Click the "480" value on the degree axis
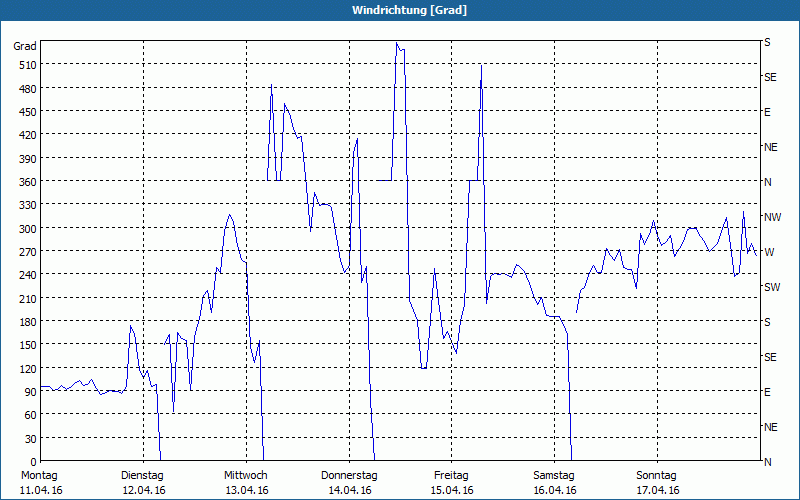This screenshot has height=500, width=800. point(28,89)
